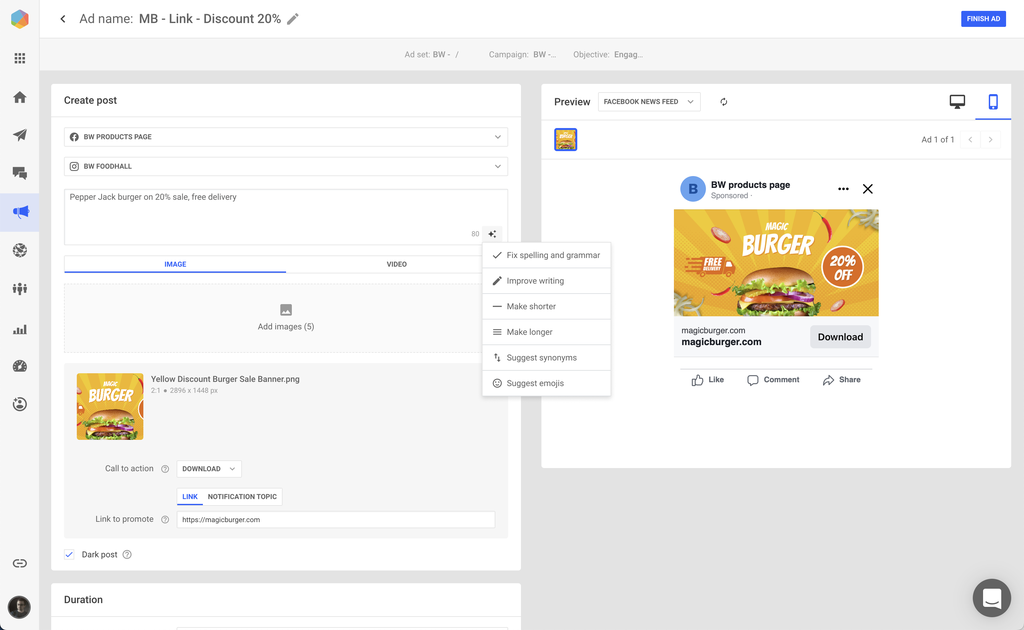Switch preview to desktop view
The height and width of the screenshot is (630, 1024).
[957, 102]
